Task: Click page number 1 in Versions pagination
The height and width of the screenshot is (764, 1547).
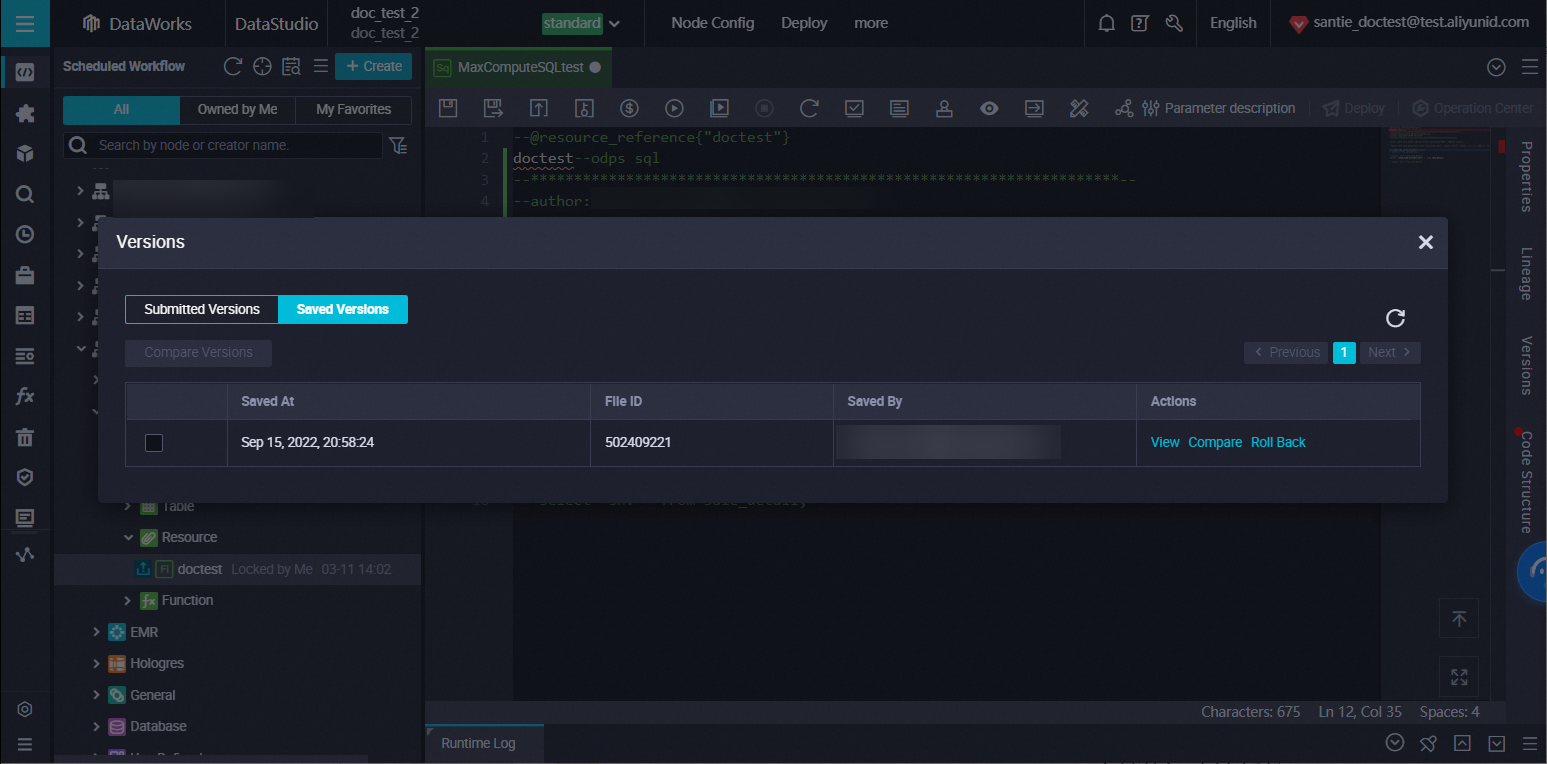Action: [1344, 352]
